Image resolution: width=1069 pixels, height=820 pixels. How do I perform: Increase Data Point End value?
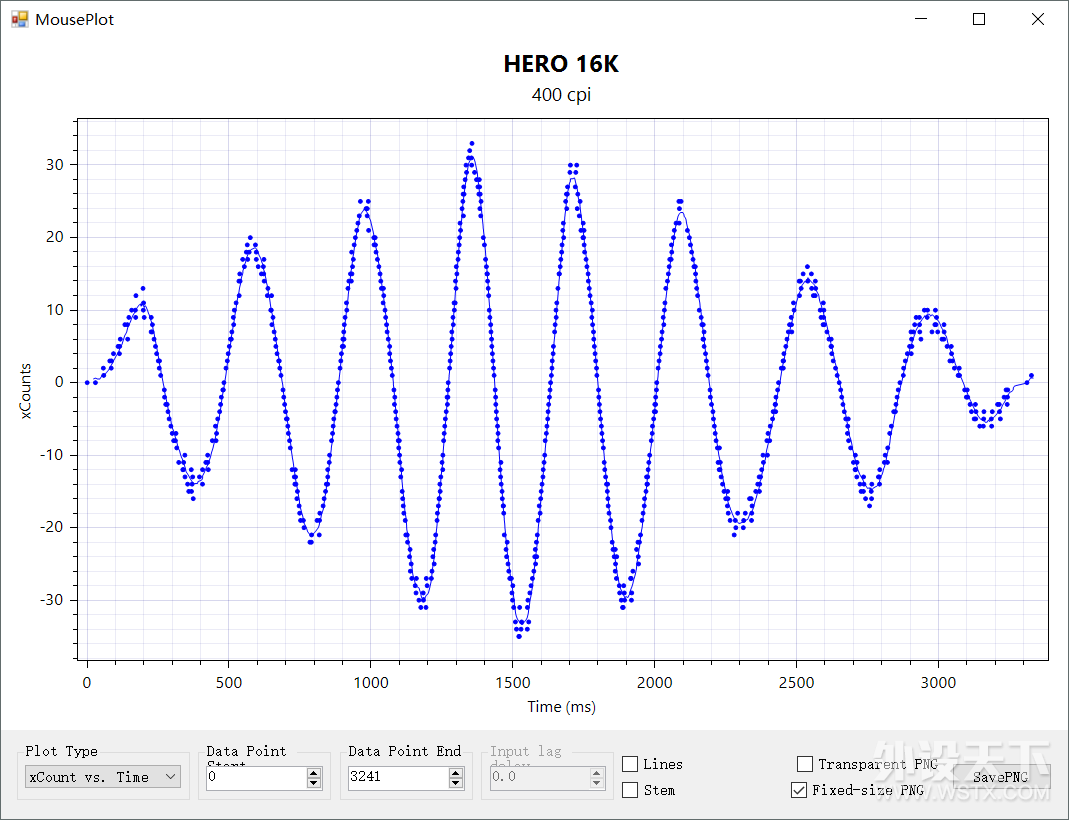point(456,773)
